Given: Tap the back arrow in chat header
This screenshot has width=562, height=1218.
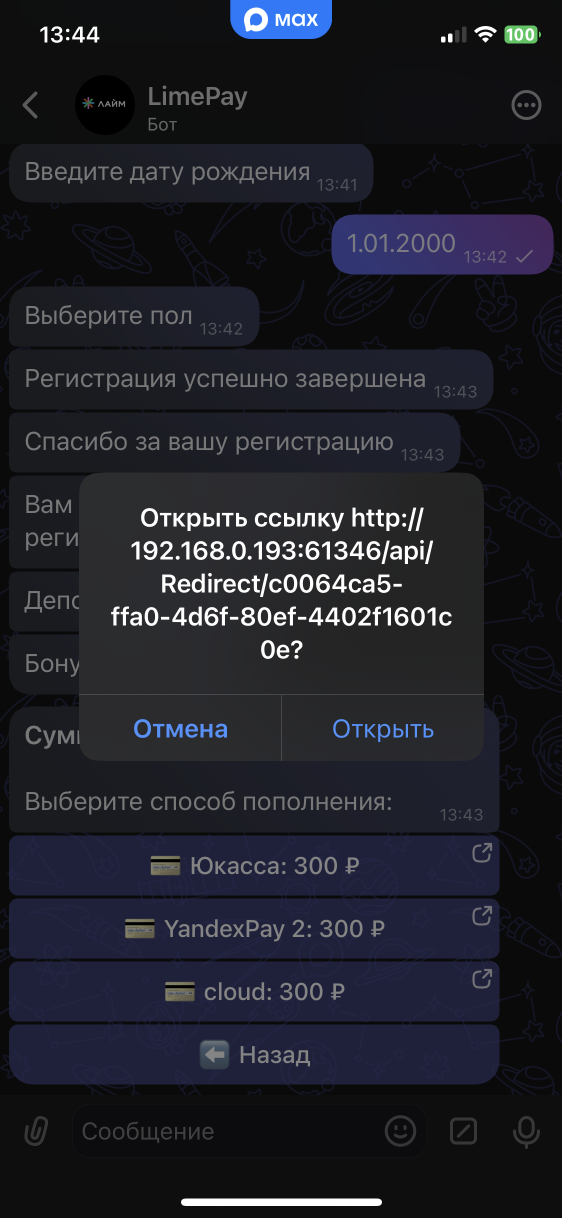Looking at the screenshot, I should coord(31,105).
